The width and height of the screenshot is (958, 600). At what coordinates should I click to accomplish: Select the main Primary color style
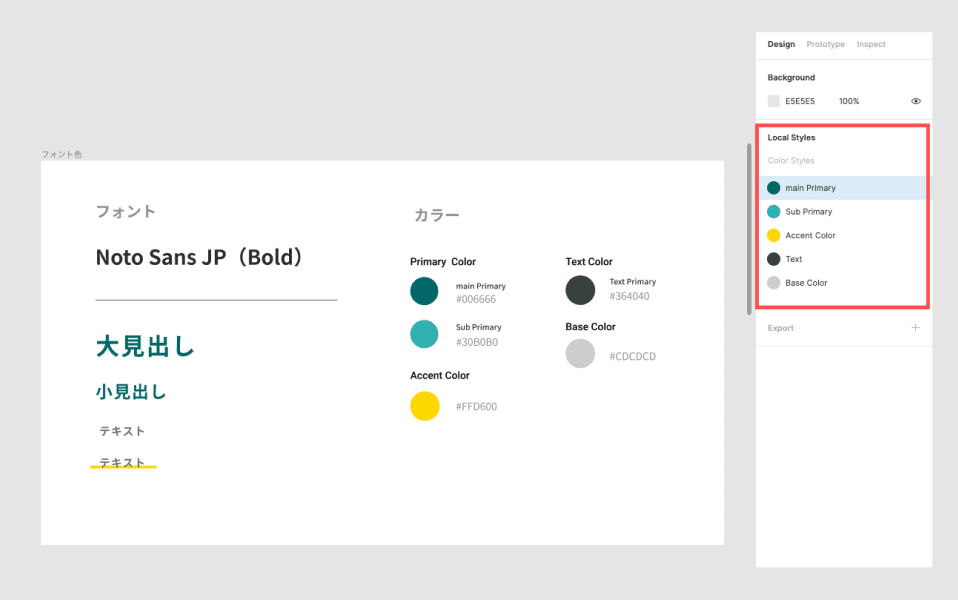click(843, 188)
